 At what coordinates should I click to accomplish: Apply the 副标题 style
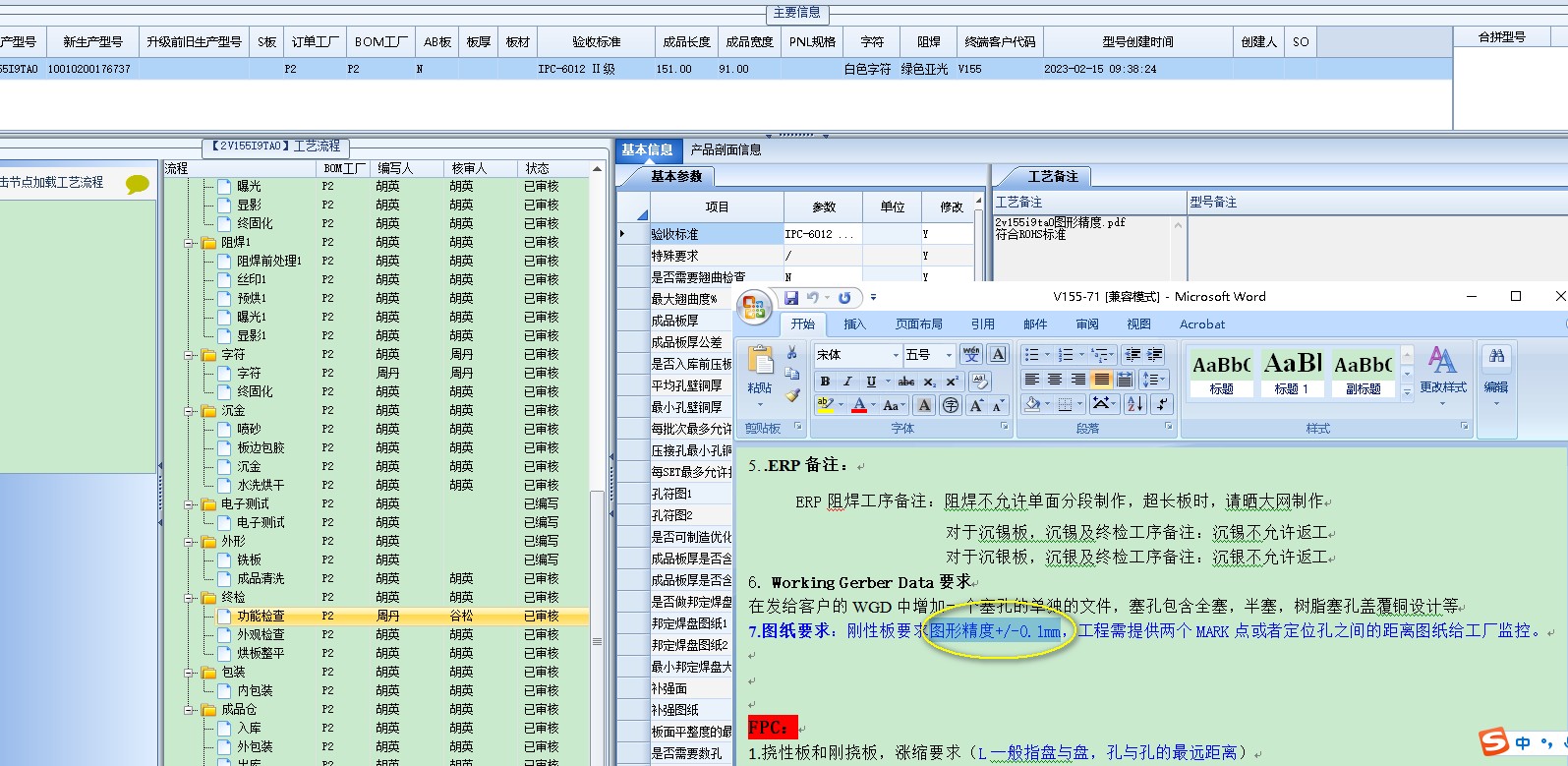click(1363, 373)
